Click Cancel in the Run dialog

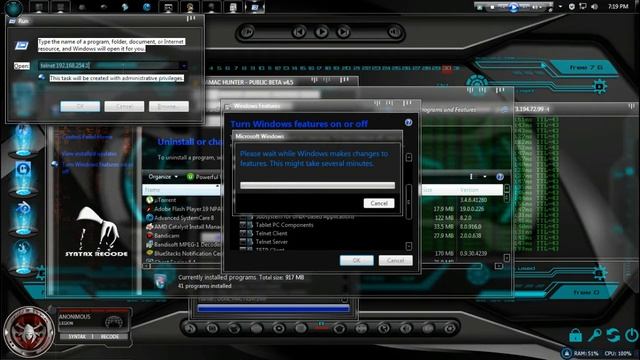coord(124,107)
